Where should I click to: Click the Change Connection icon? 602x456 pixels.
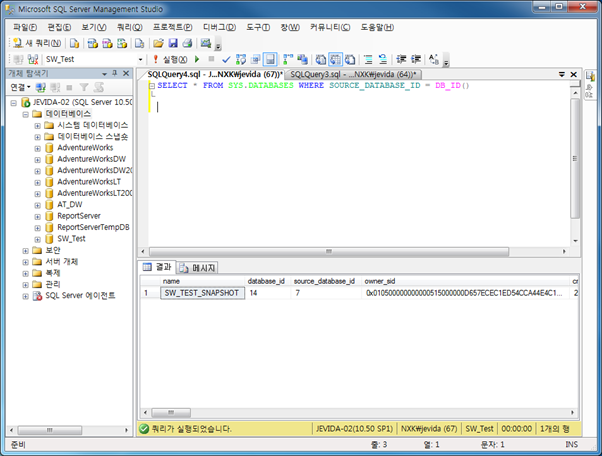tap(33, 59)
